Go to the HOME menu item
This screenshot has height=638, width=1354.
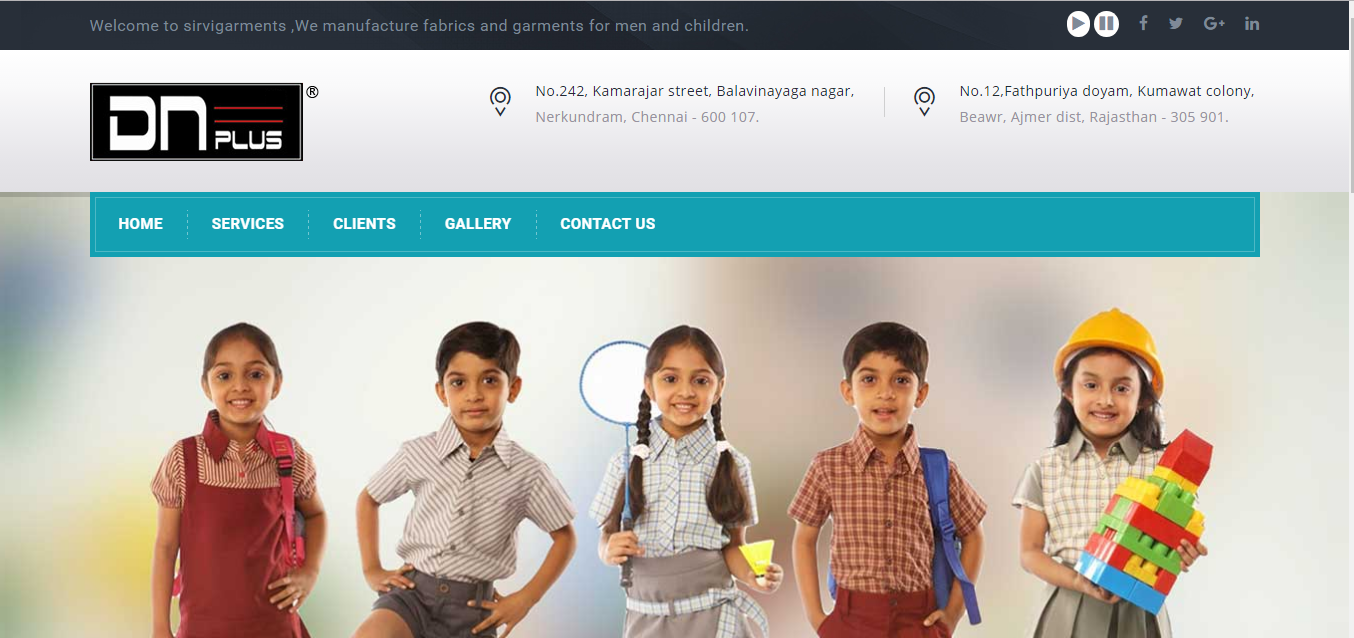pyautogui.click(x=140, y=224)
